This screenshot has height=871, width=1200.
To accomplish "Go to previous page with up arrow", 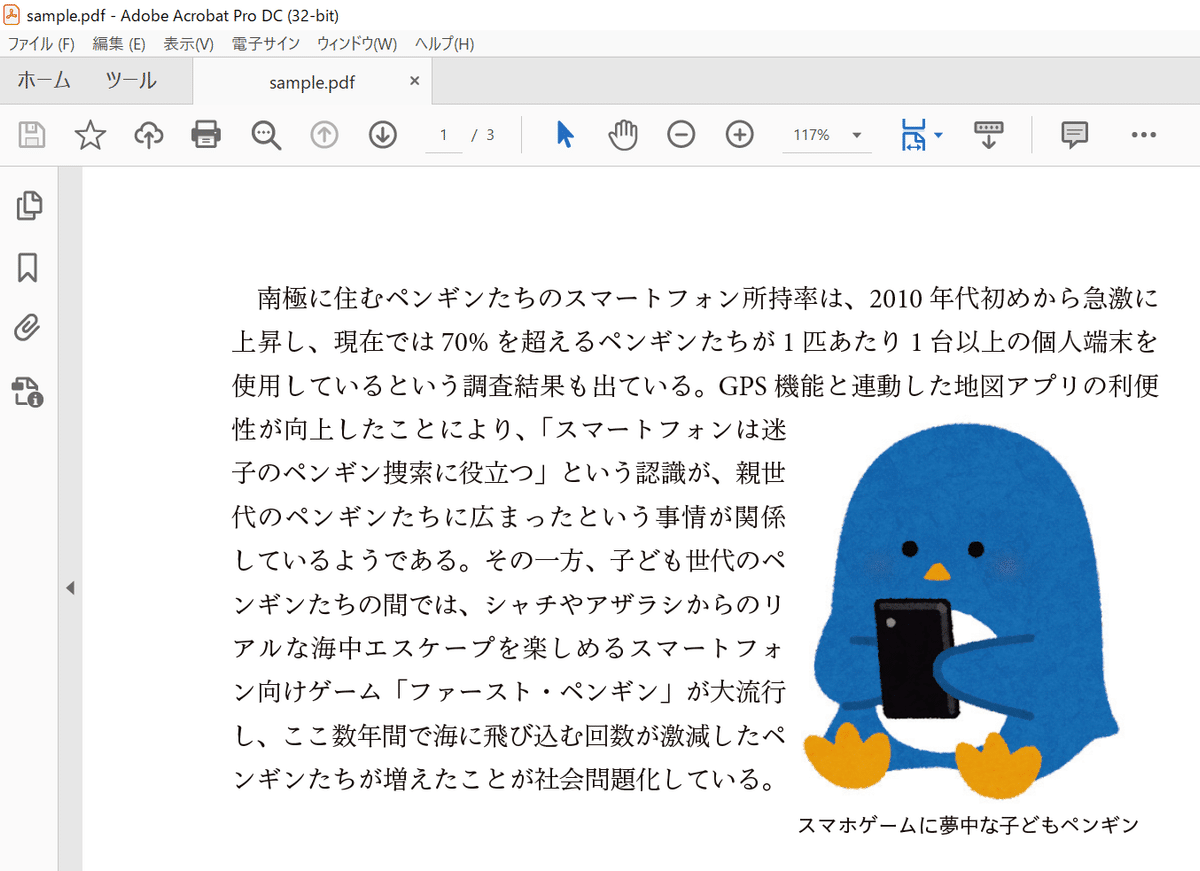I will tap(324, 134).
